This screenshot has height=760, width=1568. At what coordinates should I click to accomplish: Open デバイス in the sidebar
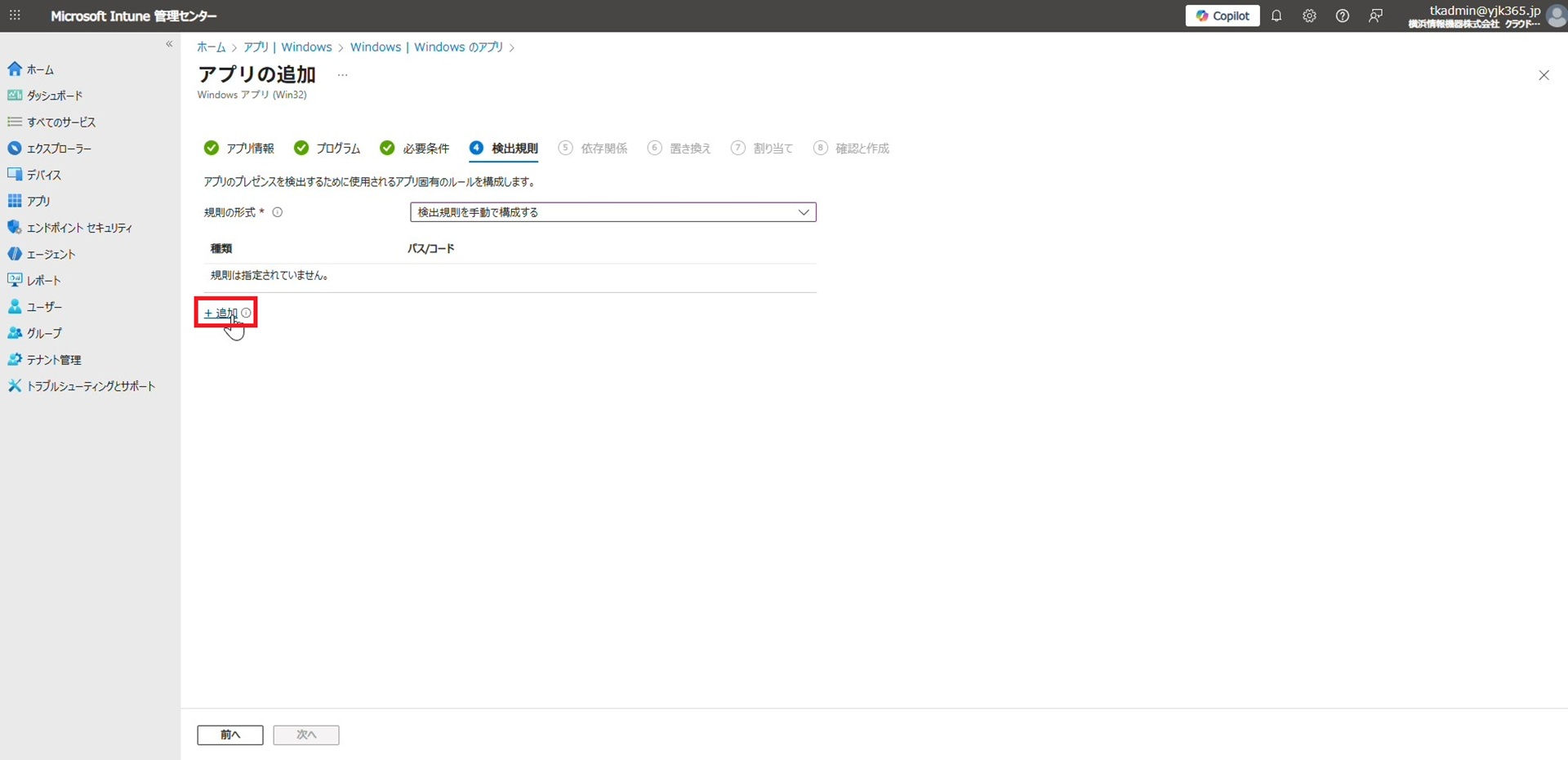point(43,175)
